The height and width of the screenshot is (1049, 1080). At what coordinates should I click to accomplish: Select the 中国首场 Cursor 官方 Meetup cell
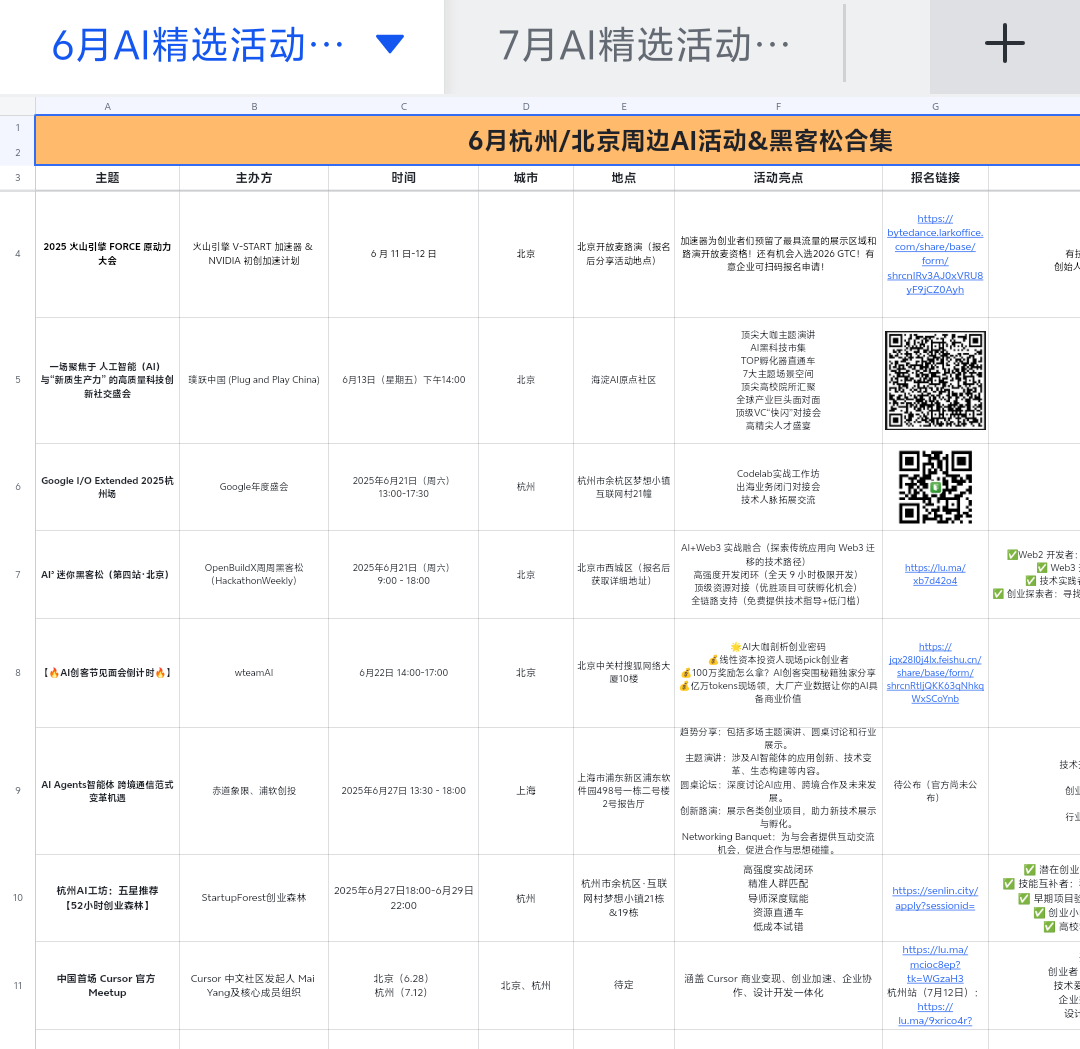tap(107, 986)
